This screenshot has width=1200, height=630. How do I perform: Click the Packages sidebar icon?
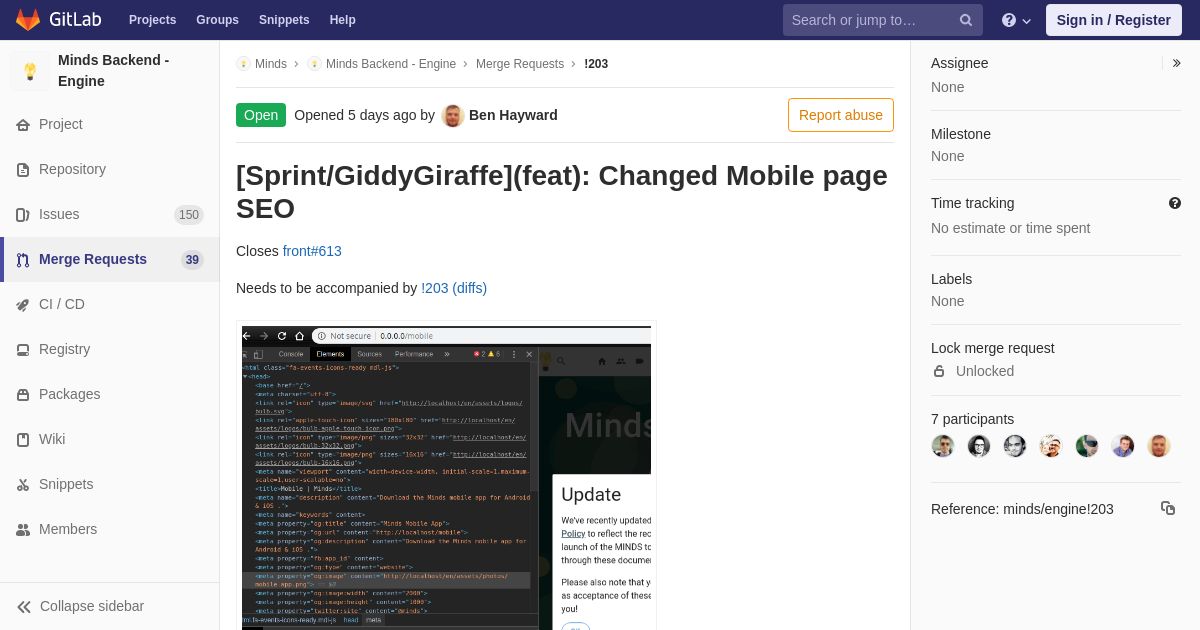pos(23,395)
